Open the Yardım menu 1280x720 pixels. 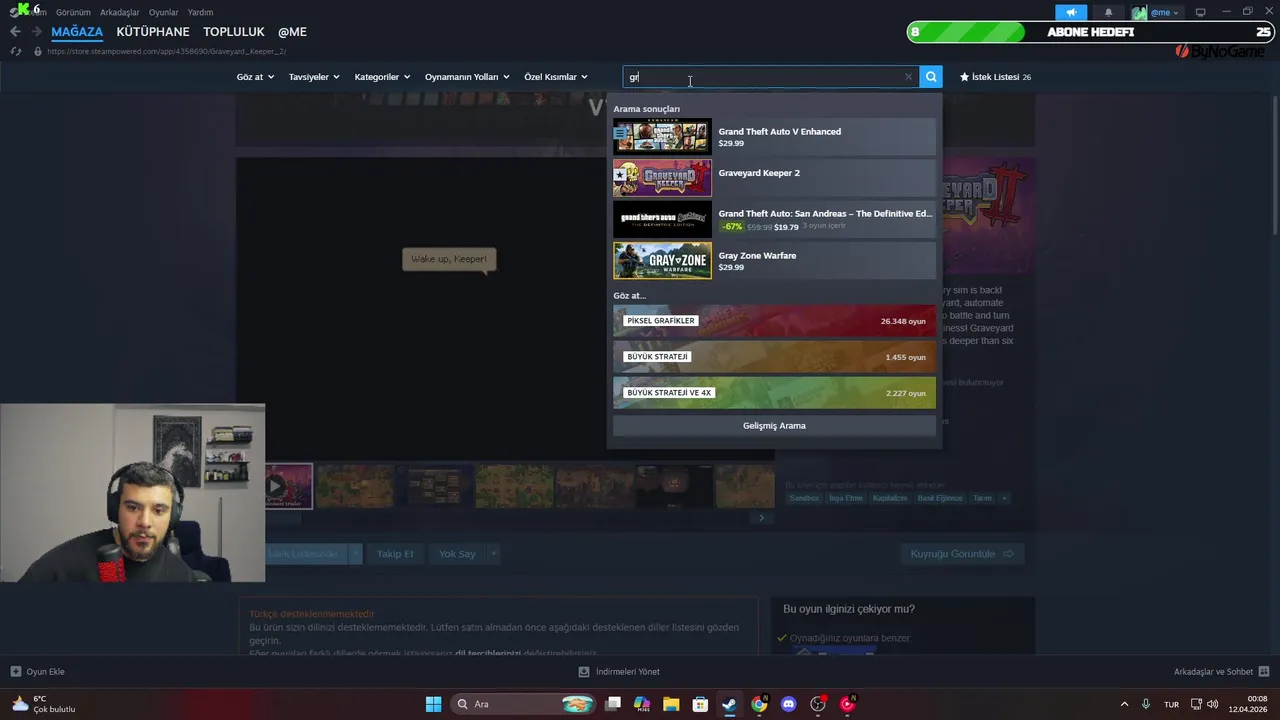(x=200, y=12)
